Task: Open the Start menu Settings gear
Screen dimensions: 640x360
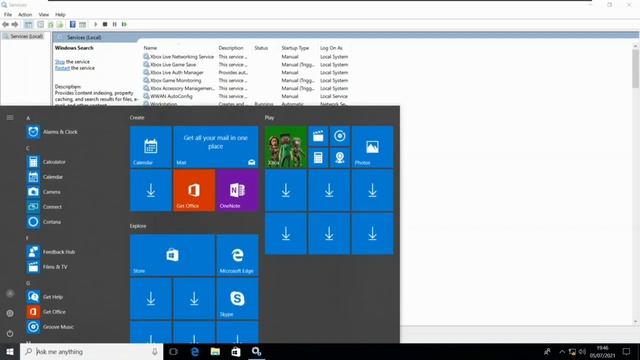Action: (10, 313)
